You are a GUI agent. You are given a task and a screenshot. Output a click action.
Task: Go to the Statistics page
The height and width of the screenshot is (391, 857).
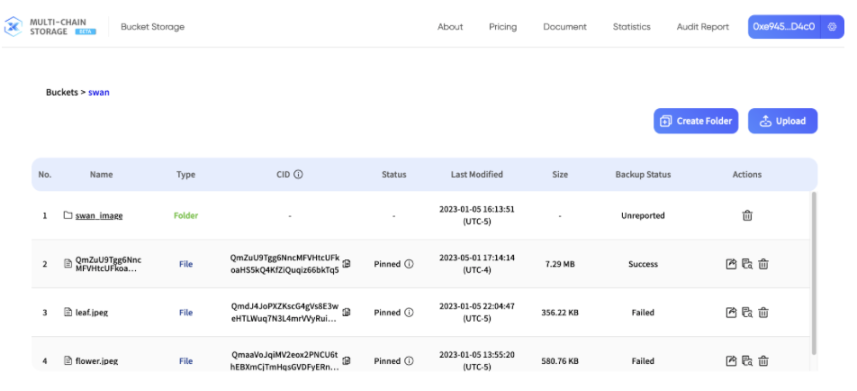632,27
